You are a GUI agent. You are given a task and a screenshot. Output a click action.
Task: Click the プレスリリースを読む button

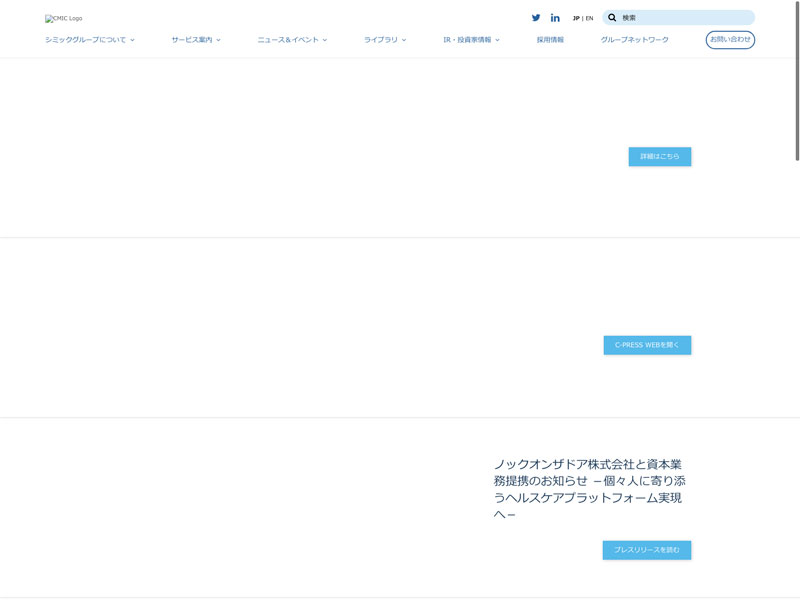click(646, 550)
